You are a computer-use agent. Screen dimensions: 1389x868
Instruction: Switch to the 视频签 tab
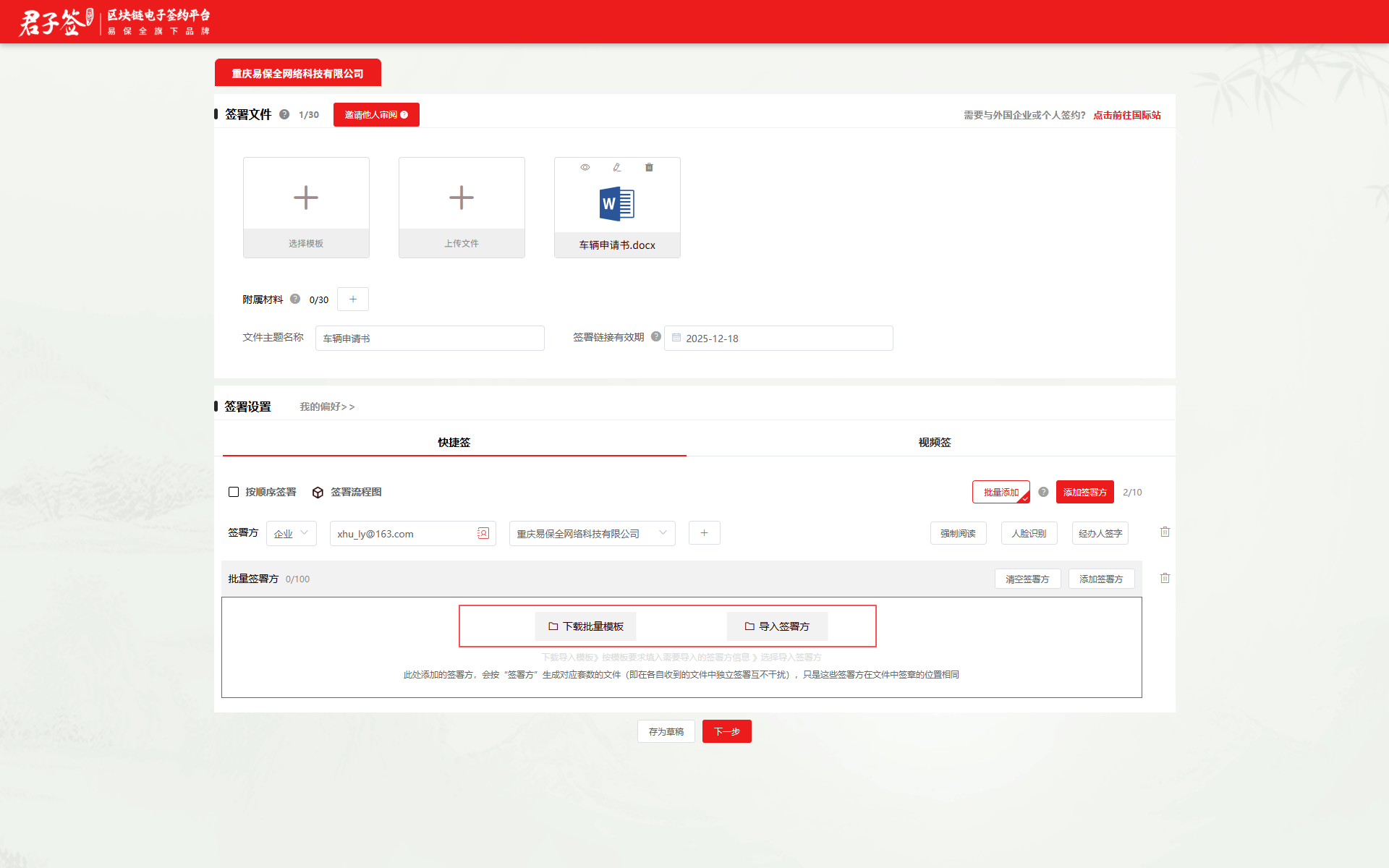[934, 442]
